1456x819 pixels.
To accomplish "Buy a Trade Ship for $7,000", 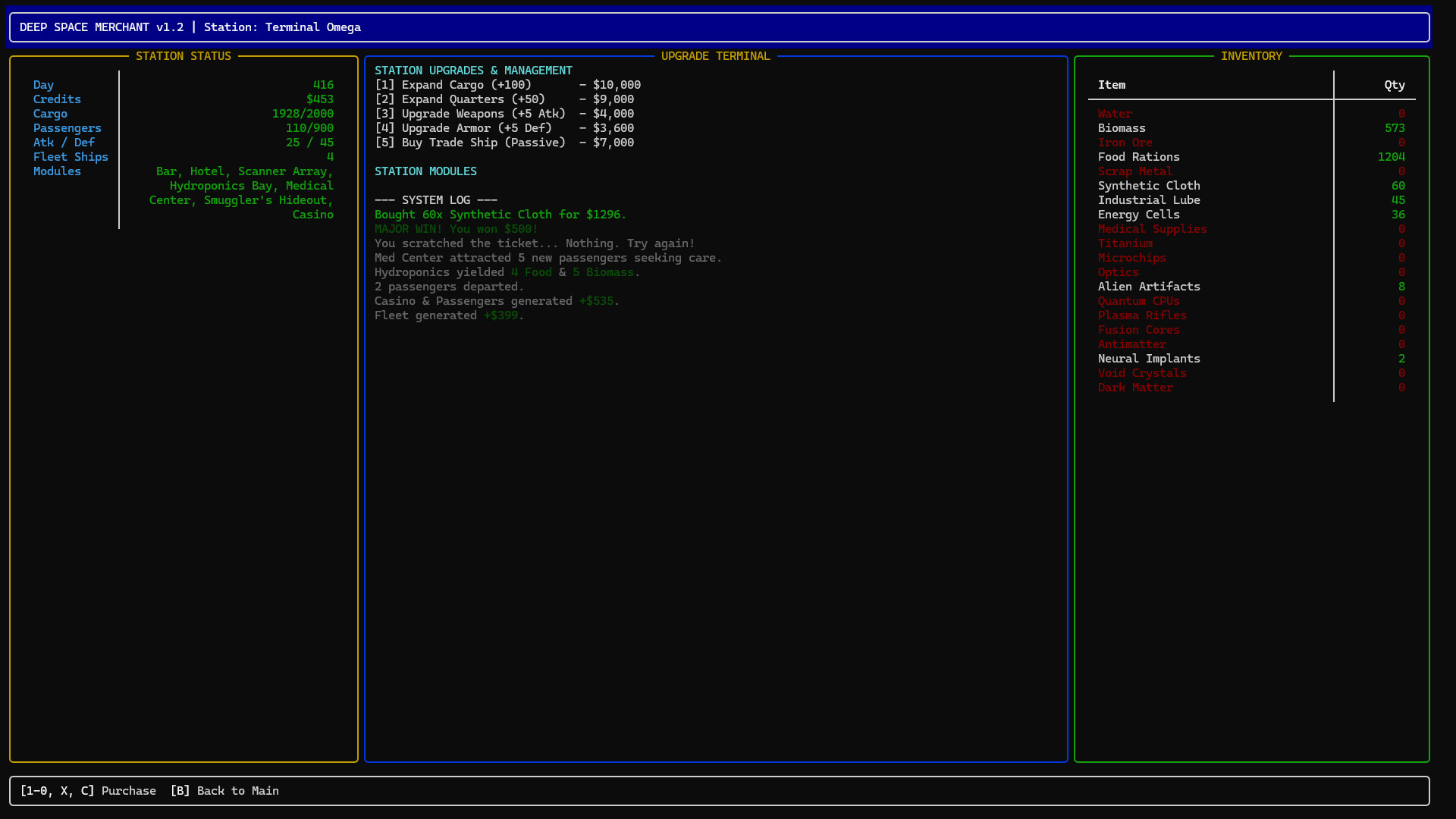I will (x=504, y=143).
